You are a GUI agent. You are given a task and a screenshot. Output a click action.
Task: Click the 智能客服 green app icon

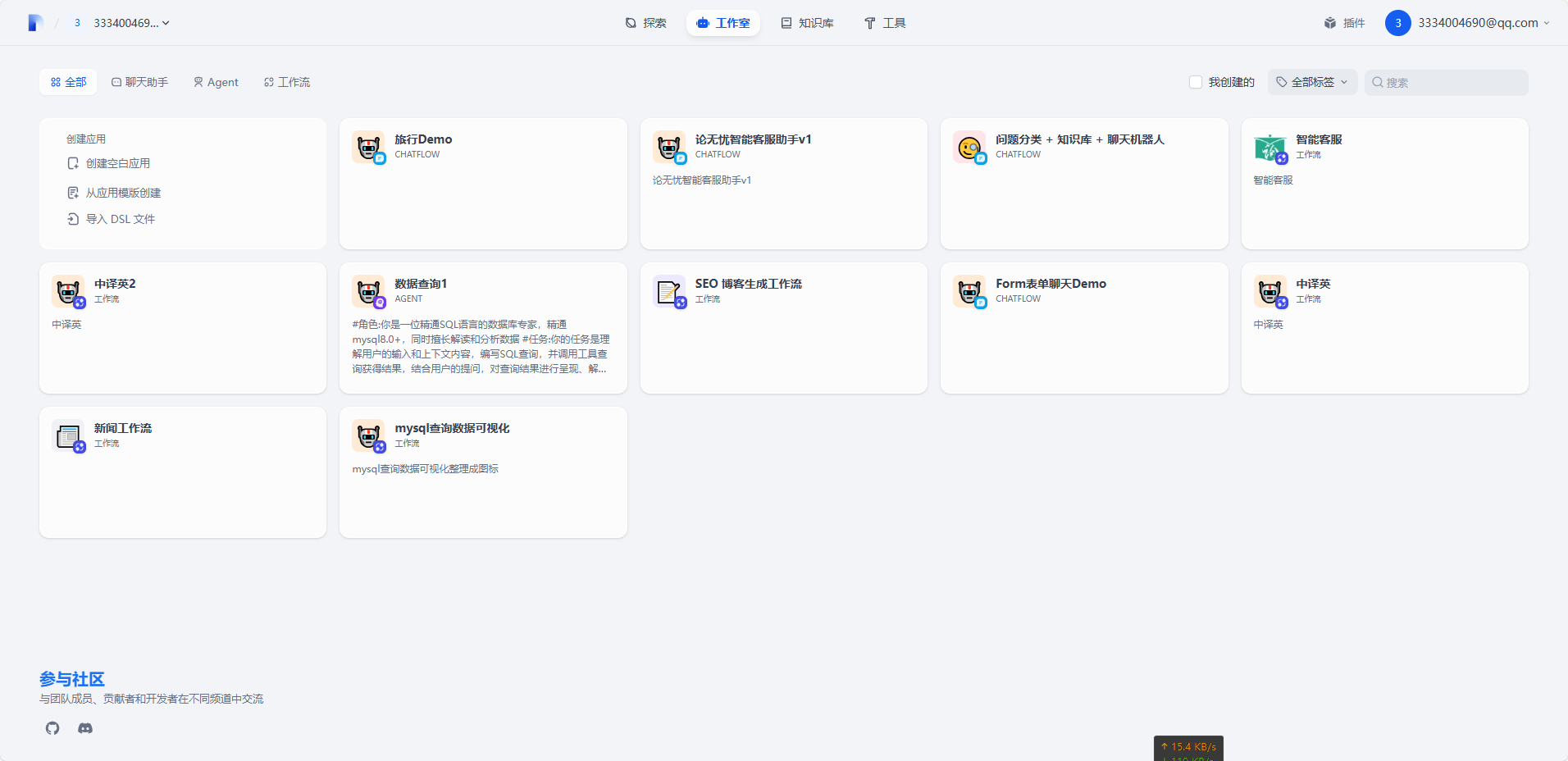1269,147
